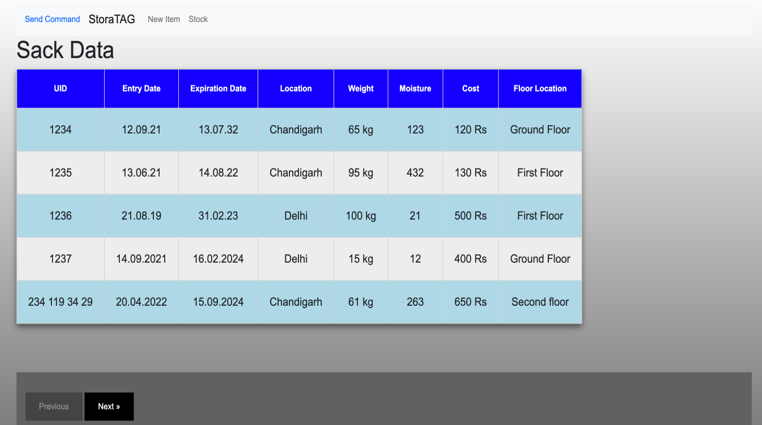The height and width of the screenshot is (425, 762).
Task: Click Delhi location in row 1236
Action: pyautogui.click(x=296, y=216)
